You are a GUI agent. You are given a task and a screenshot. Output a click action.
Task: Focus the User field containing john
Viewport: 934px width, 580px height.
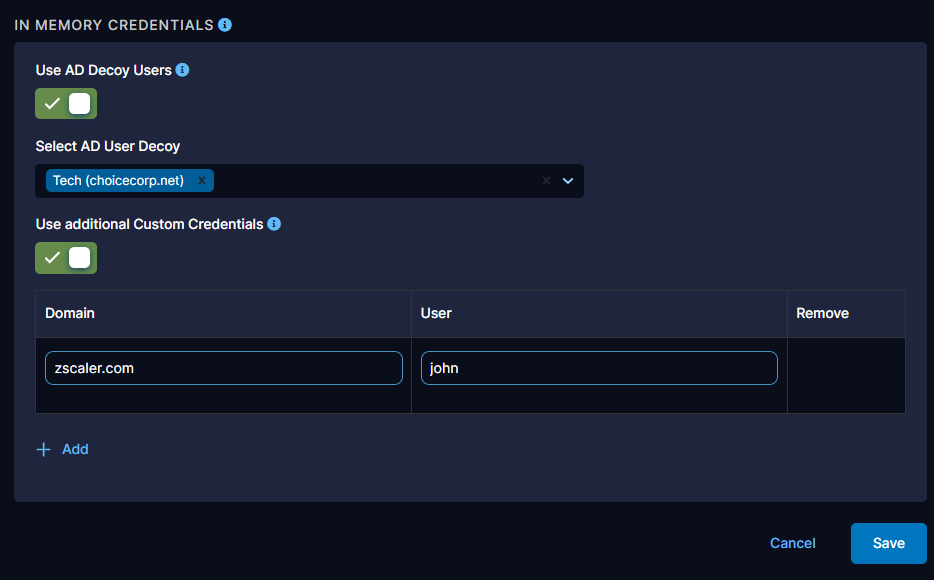pyautogui.click(x=599, y=368)
